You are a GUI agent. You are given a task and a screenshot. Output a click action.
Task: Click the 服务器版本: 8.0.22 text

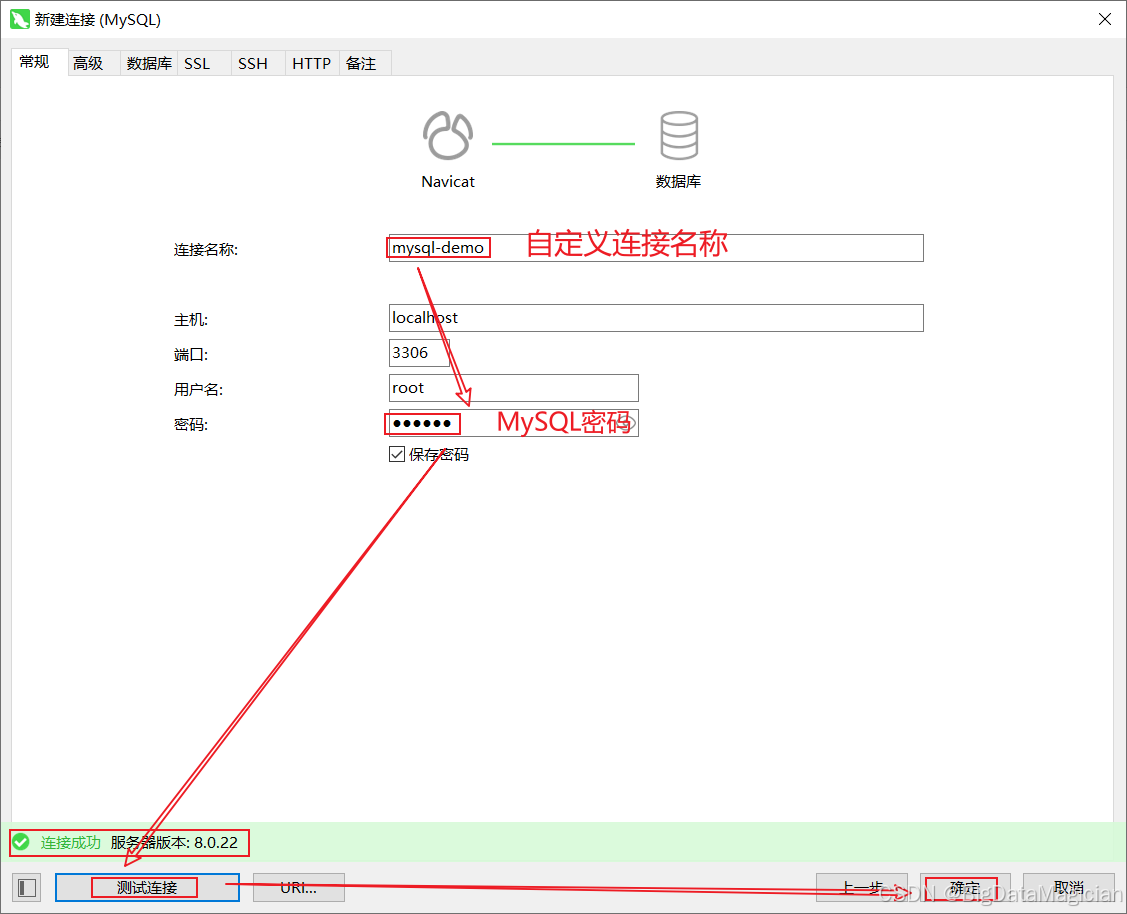pyautogui.click(x=174, y=842)
